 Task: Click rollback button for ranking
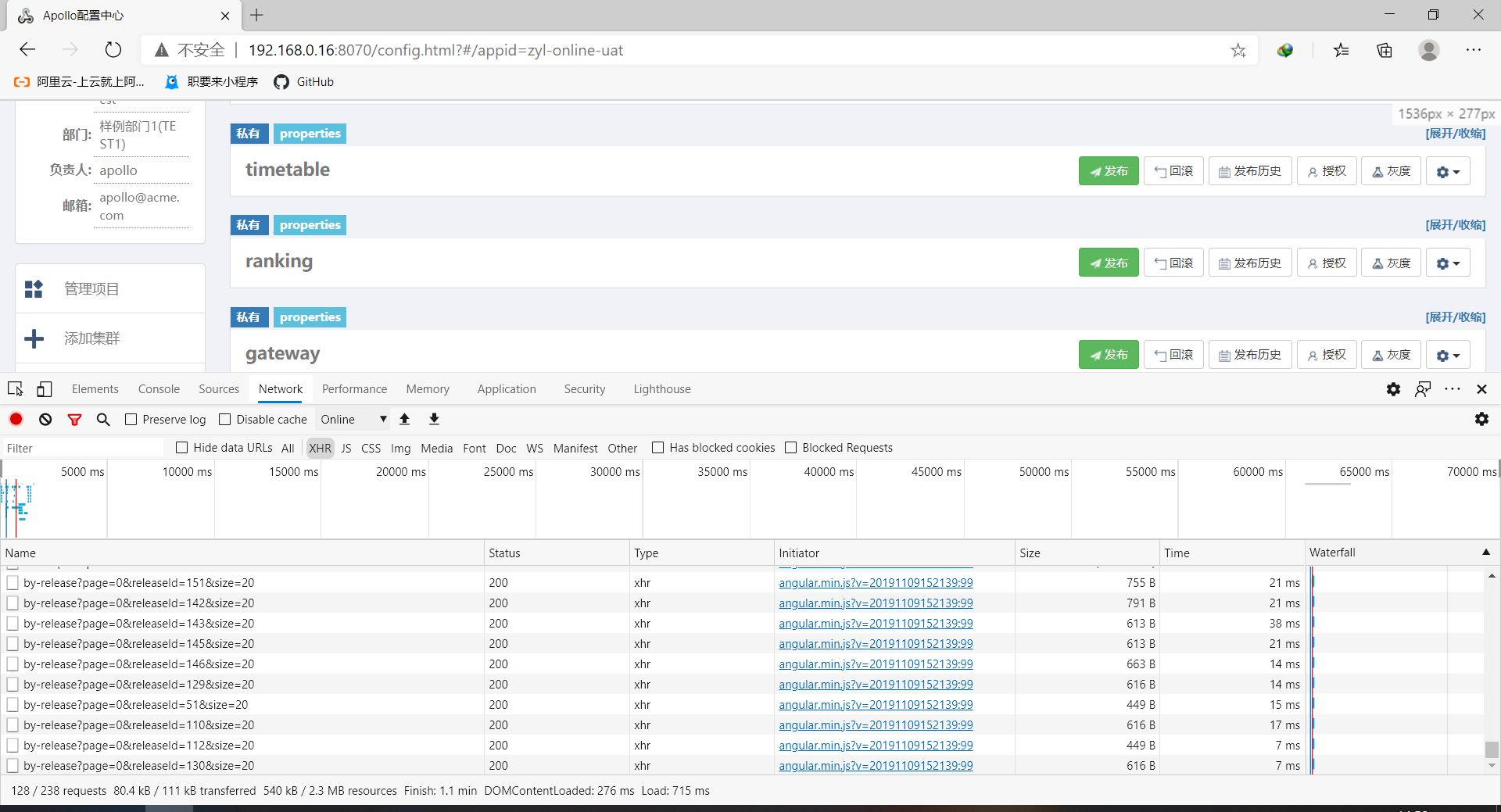[x=1173, y=263]
